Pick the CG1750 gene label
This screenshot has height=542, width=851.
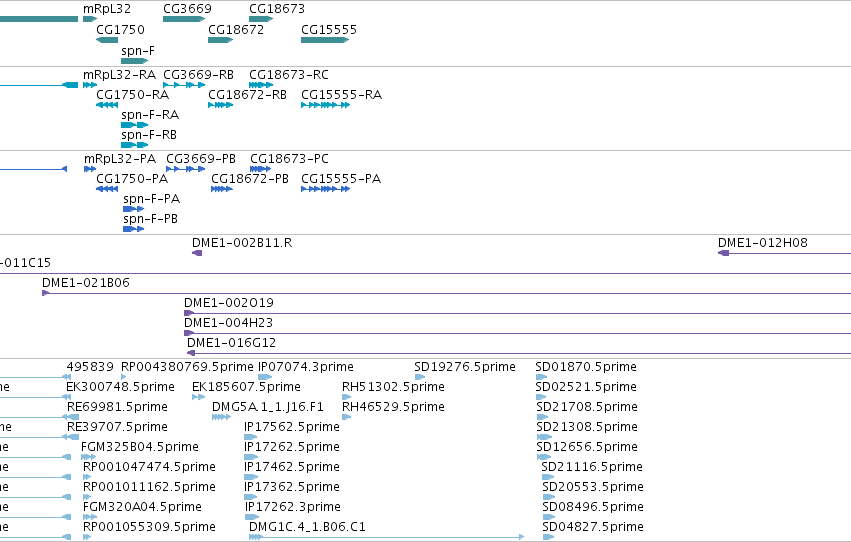tap(120, 30)
